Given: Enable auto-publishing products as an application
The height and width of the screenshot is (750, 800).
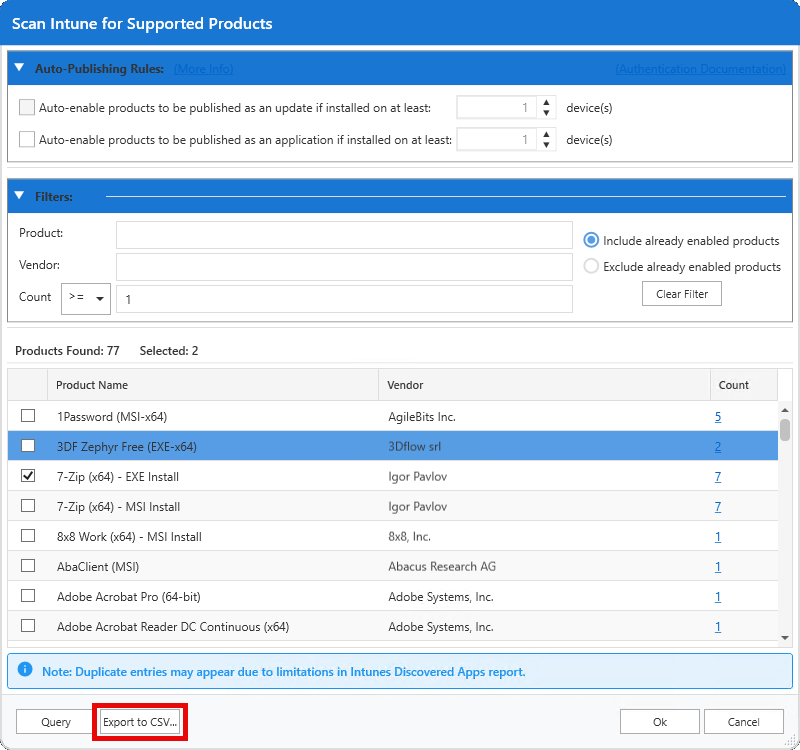Looking at the screenshot, I should click(25, 139).
